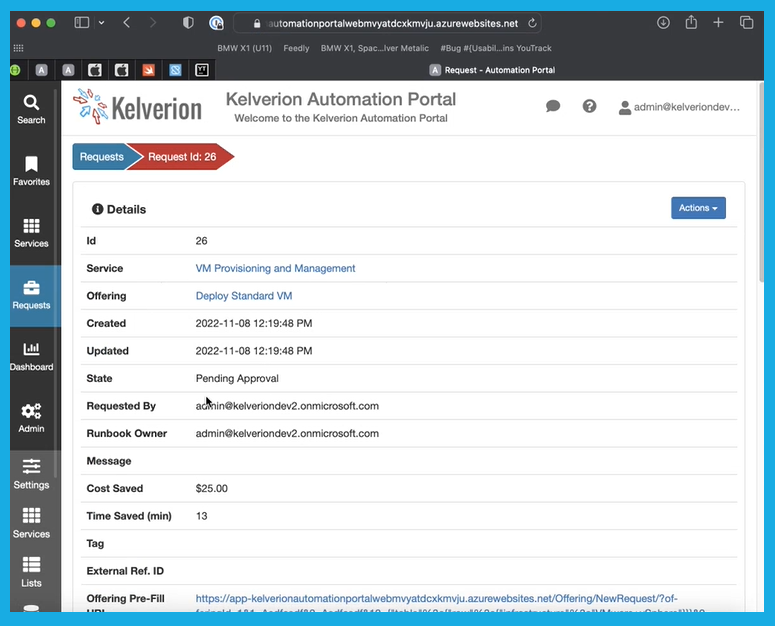Open the Deploy Standard VM link
Screen dimensions: 775x626
click(x=244, y=296)
